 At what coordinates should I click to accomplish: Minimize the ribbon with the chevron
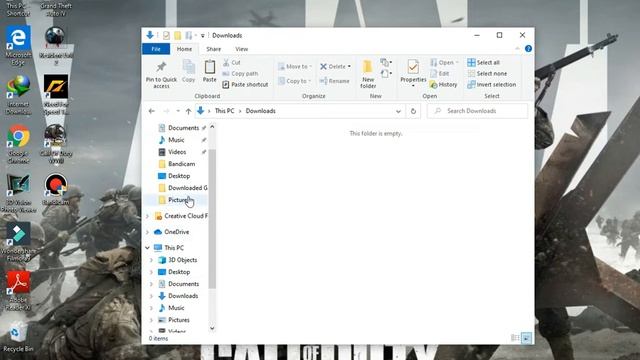coord(517,49)
